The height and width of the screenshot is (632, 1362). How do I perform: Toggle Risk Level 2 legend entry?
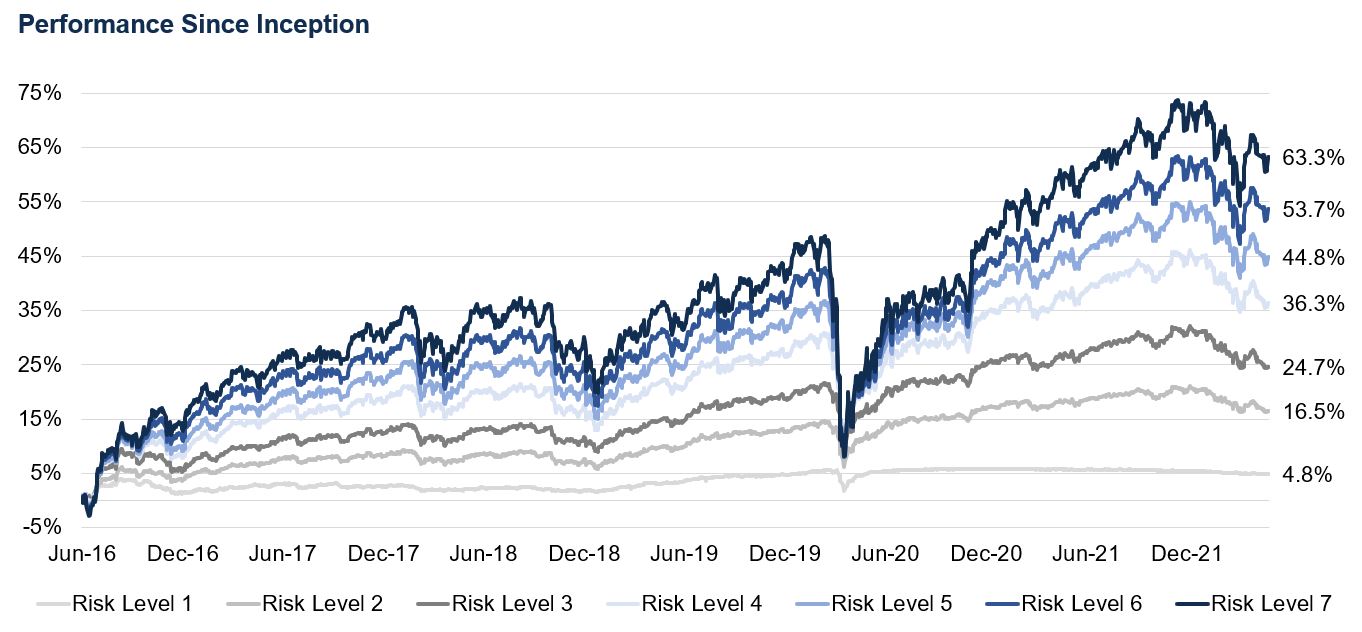[x=322, y=604]
